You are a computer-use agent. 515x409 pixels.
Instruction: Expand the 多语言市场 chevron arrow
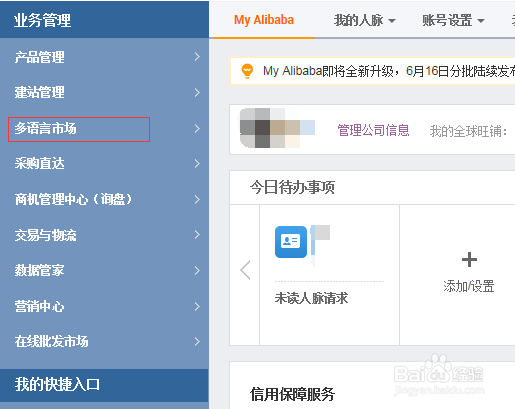197,128
